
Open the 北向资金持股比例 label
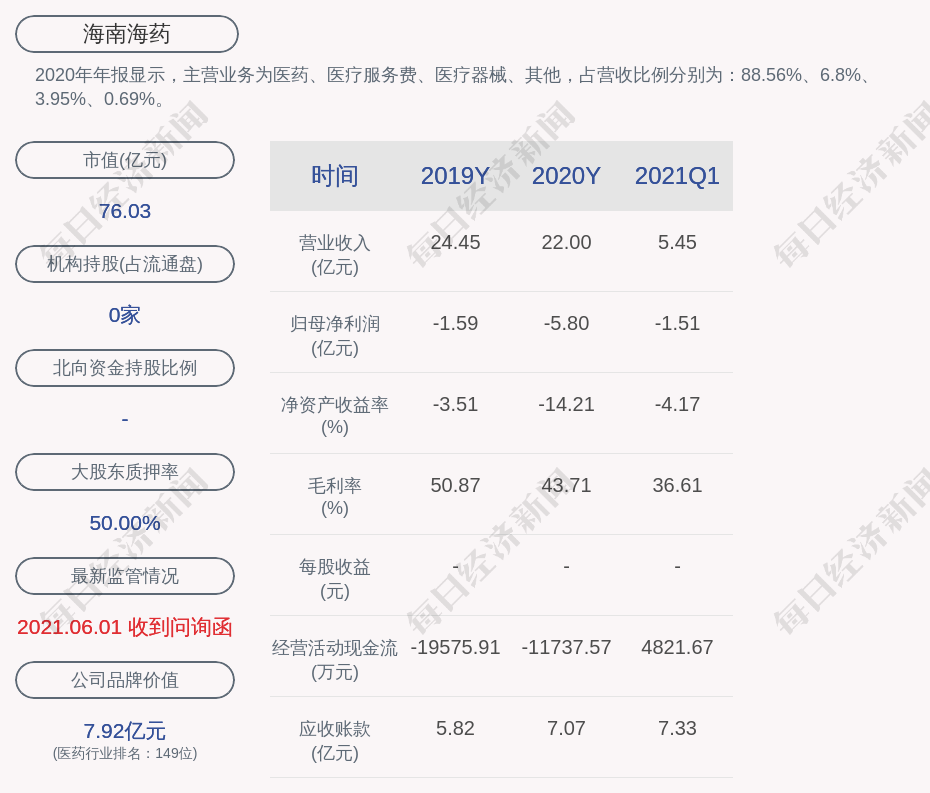click(125, 368)
